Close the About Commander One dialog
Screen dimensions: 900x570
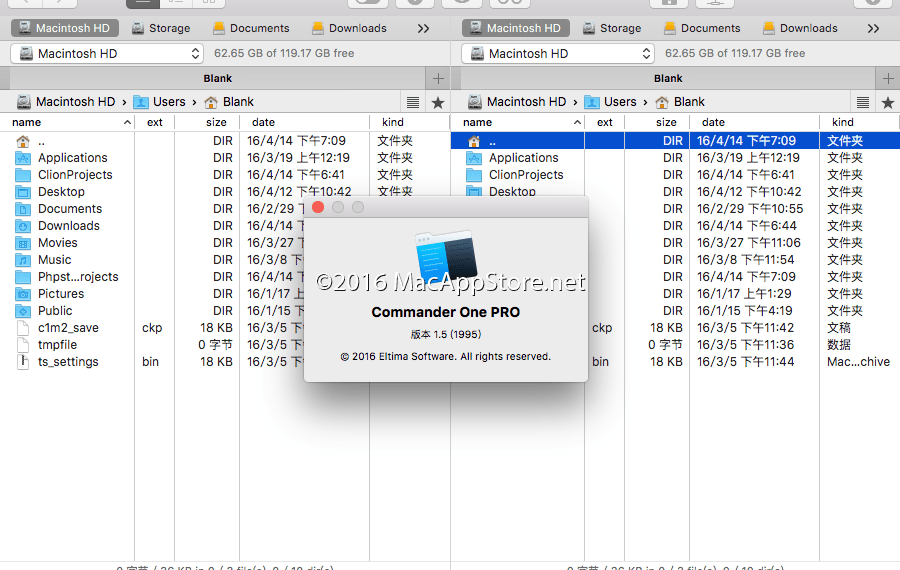click(318, 207)
